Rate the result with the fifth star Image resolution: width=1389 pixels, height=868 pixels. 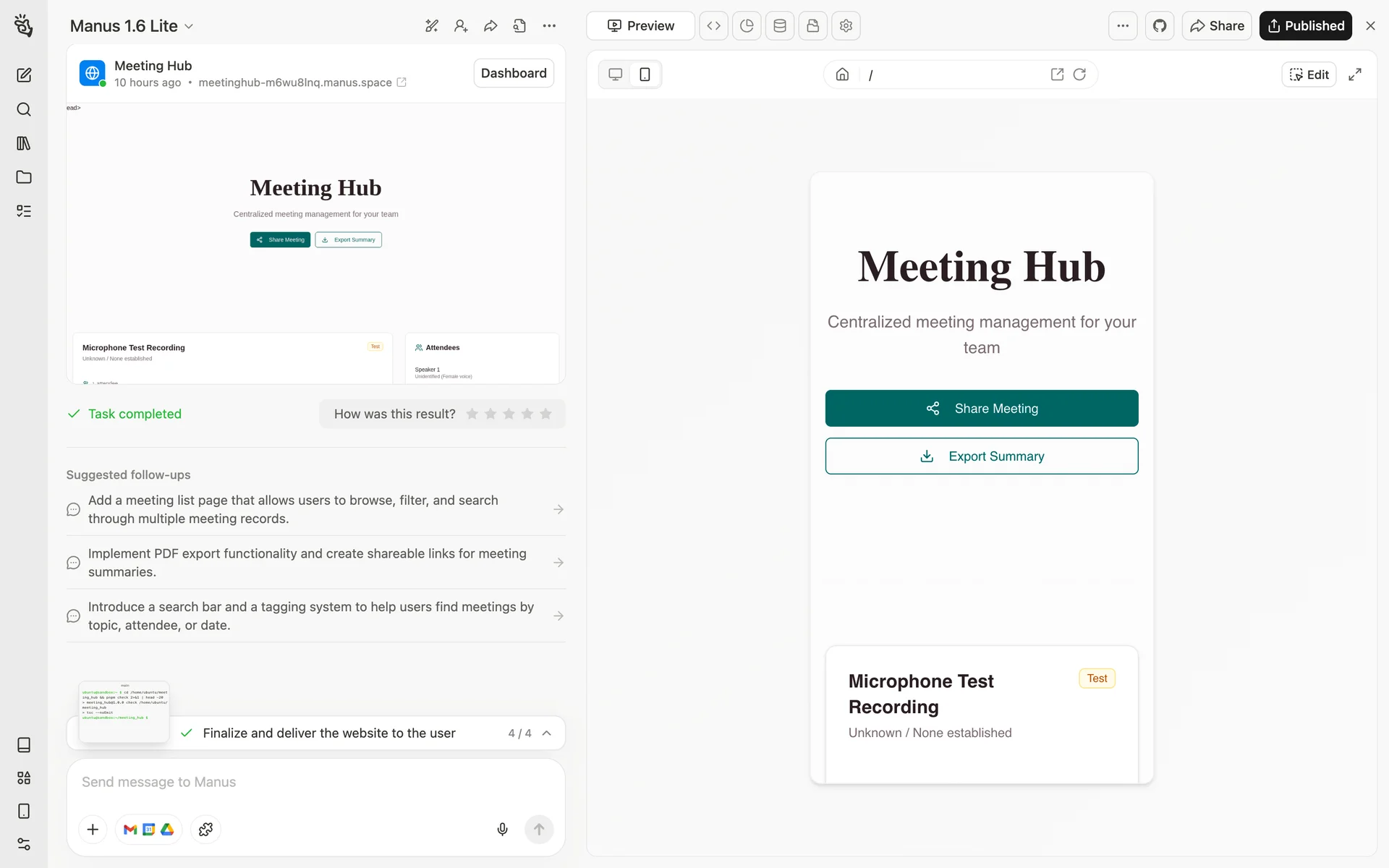click(545, 414)
